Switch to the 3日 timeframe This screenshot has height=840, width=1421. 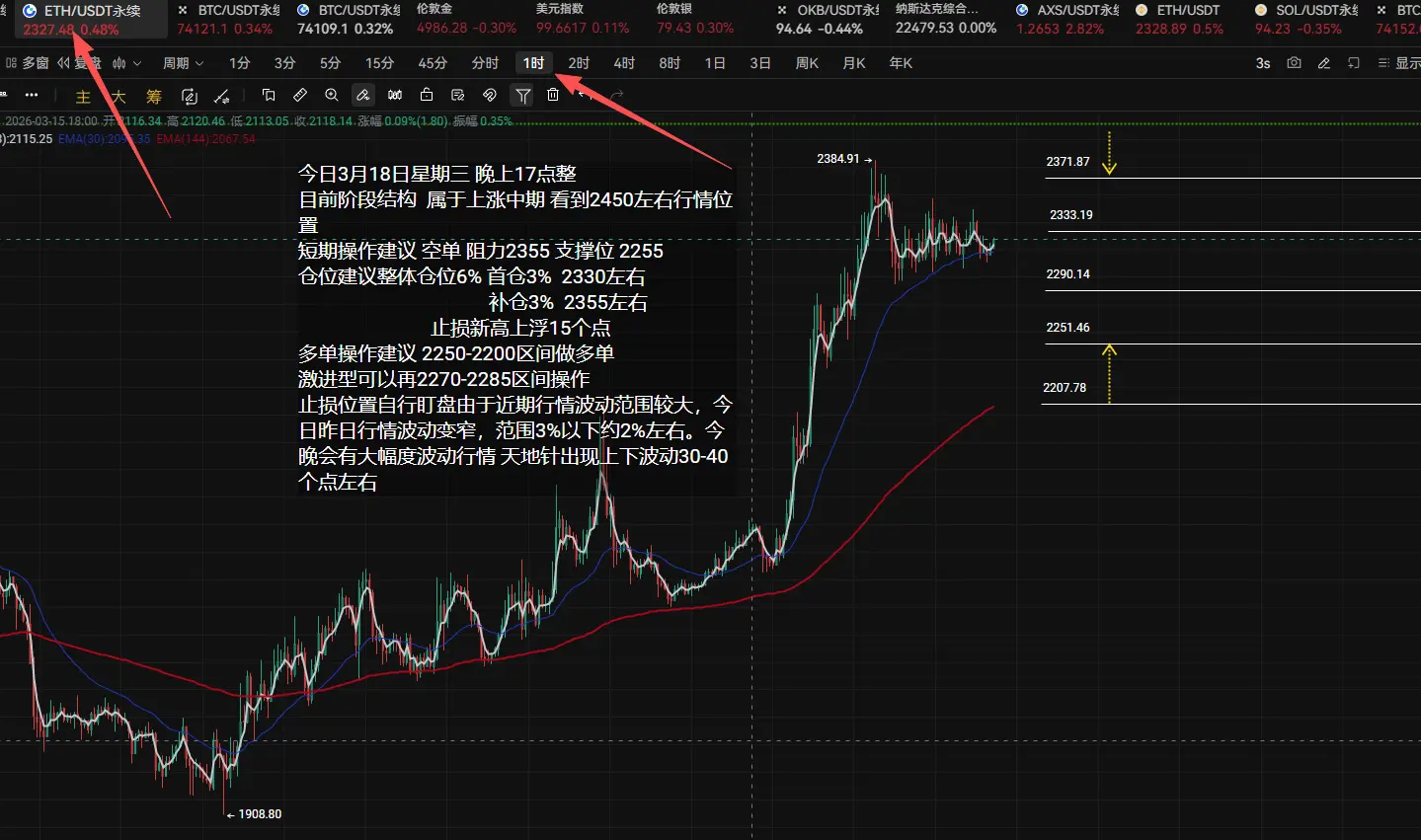click(x=760, y=63)
